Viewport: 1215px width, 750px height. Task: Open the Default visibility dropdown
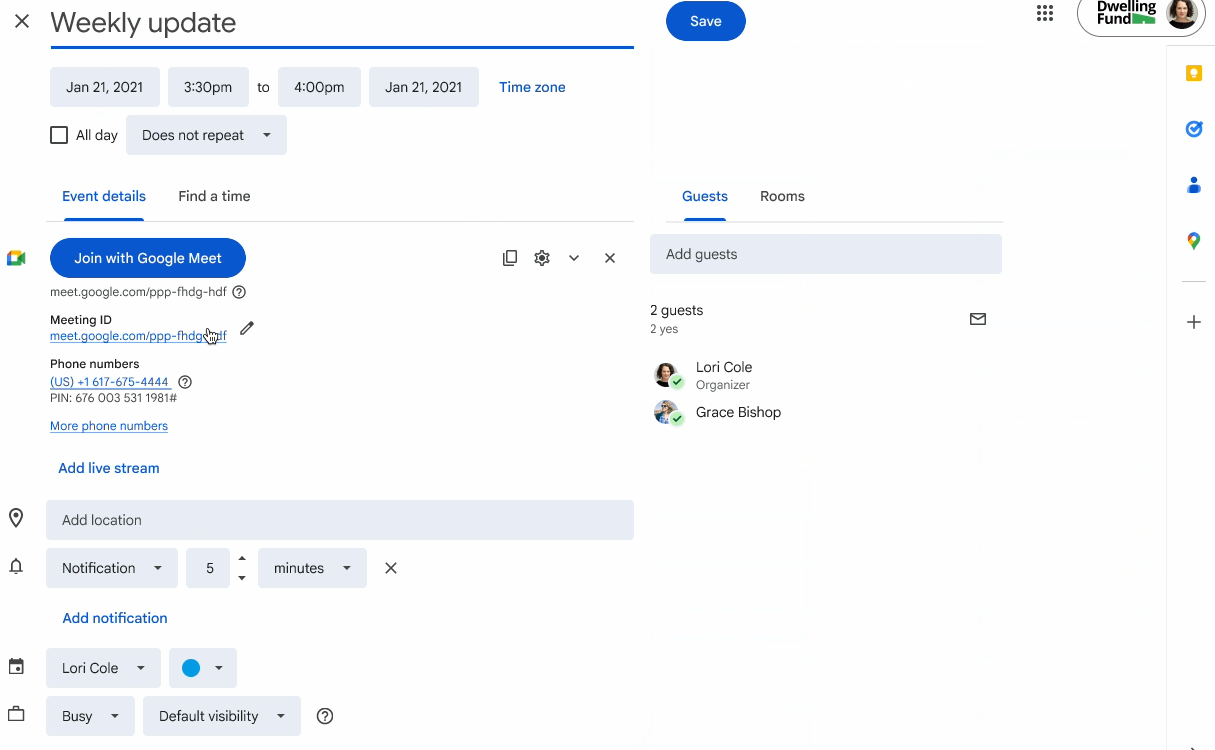point(222,716)
